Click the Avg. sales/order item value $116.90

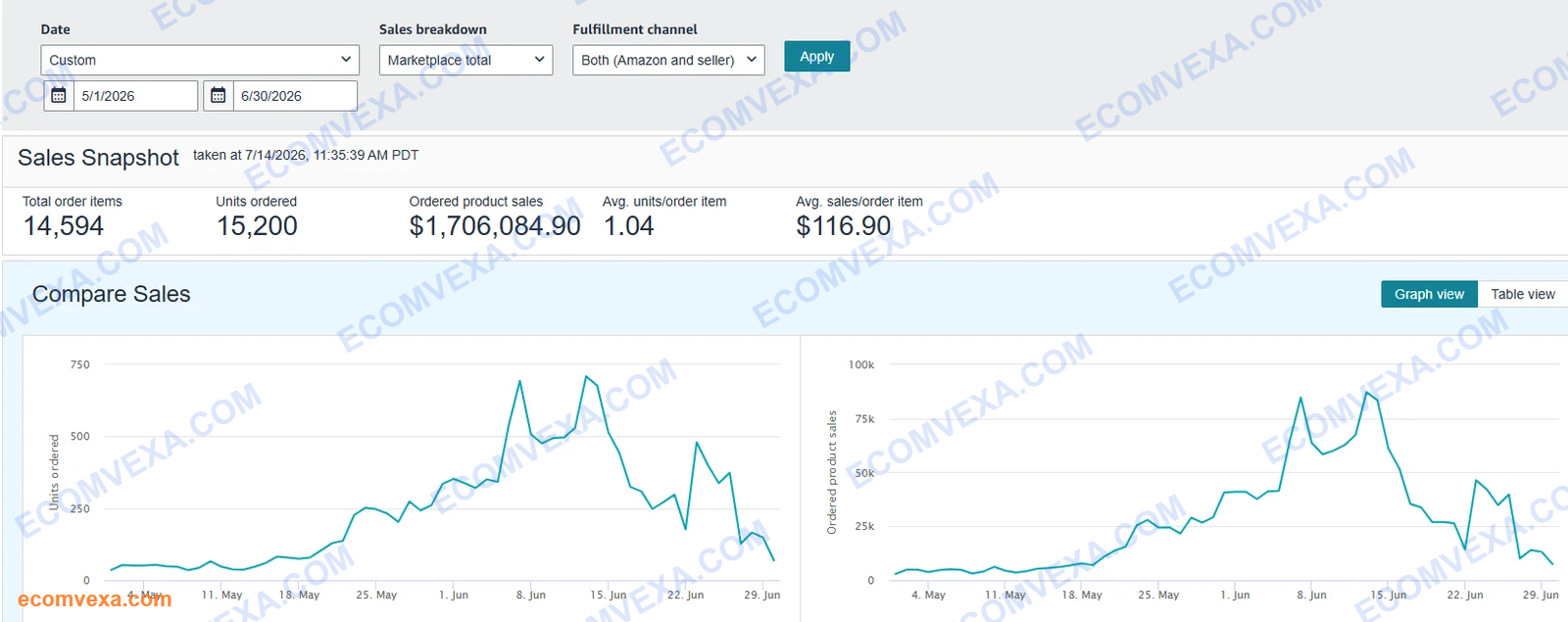pyautogui.click(x=844, y=226)
